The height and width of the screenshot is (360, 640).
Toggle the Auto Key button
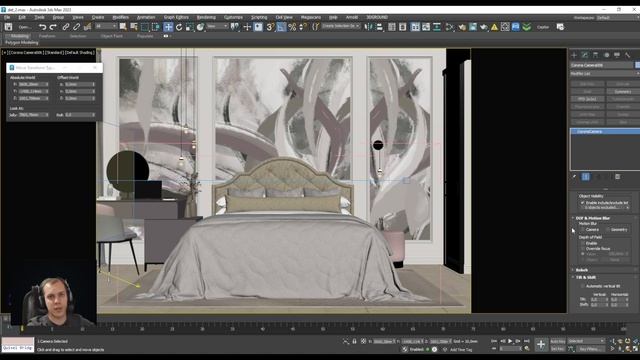pos(558,341)
